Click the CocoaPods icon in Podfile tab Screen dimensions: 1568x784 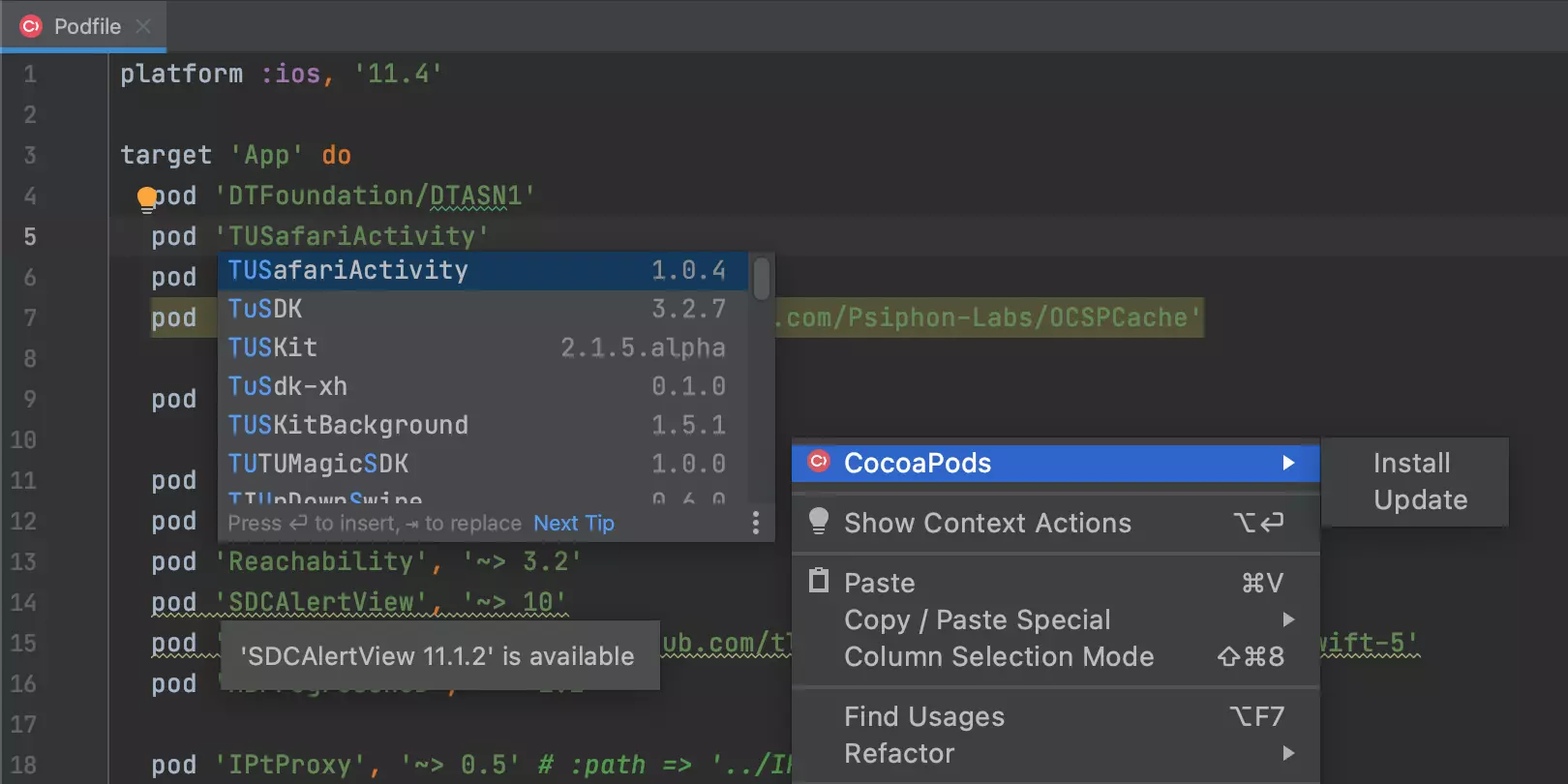pos(31,26)
